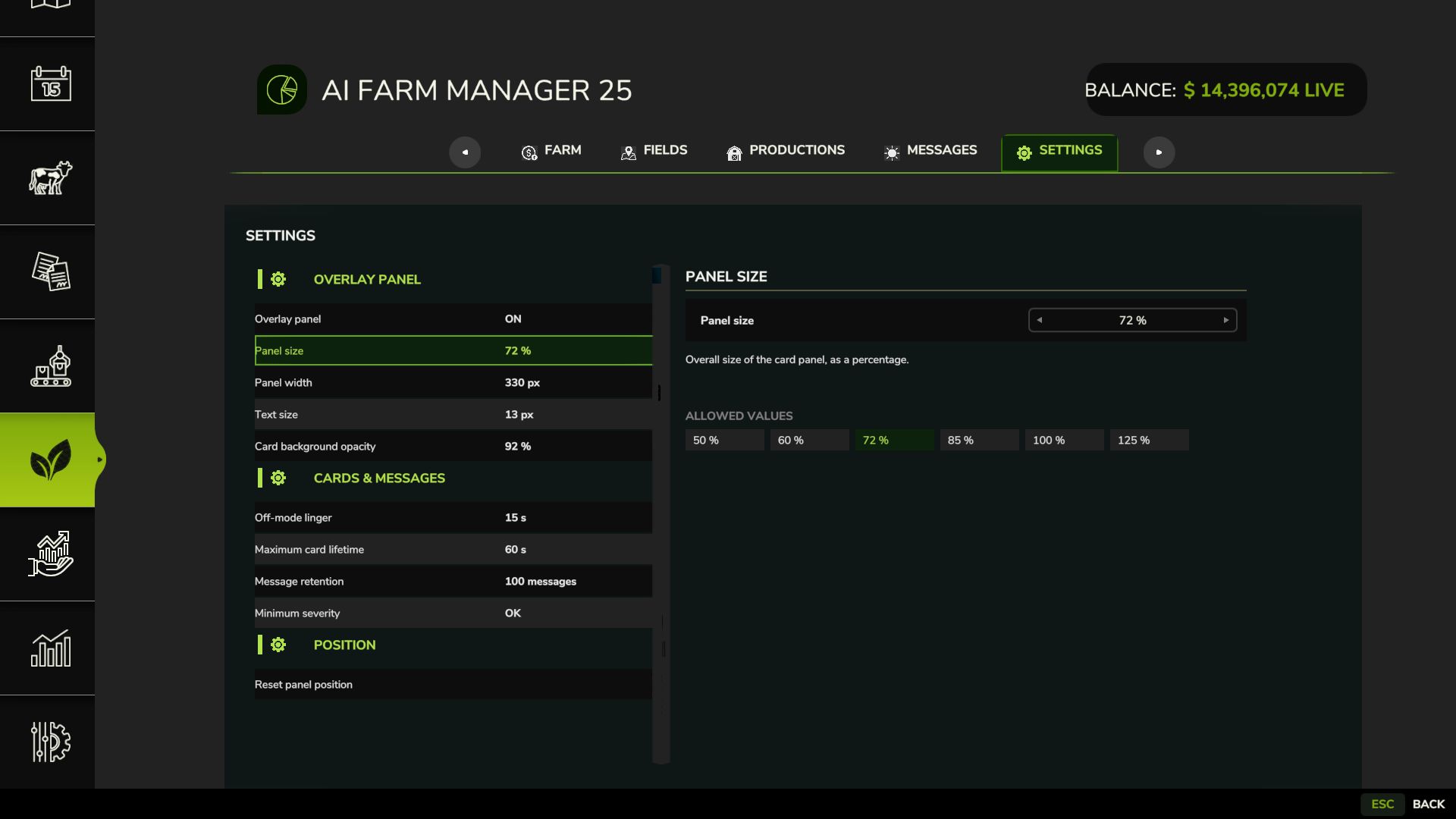The width and height of the screenshot is (1456, 819).
Task: Click Reset panel position
Action: [x=453, y=685]
